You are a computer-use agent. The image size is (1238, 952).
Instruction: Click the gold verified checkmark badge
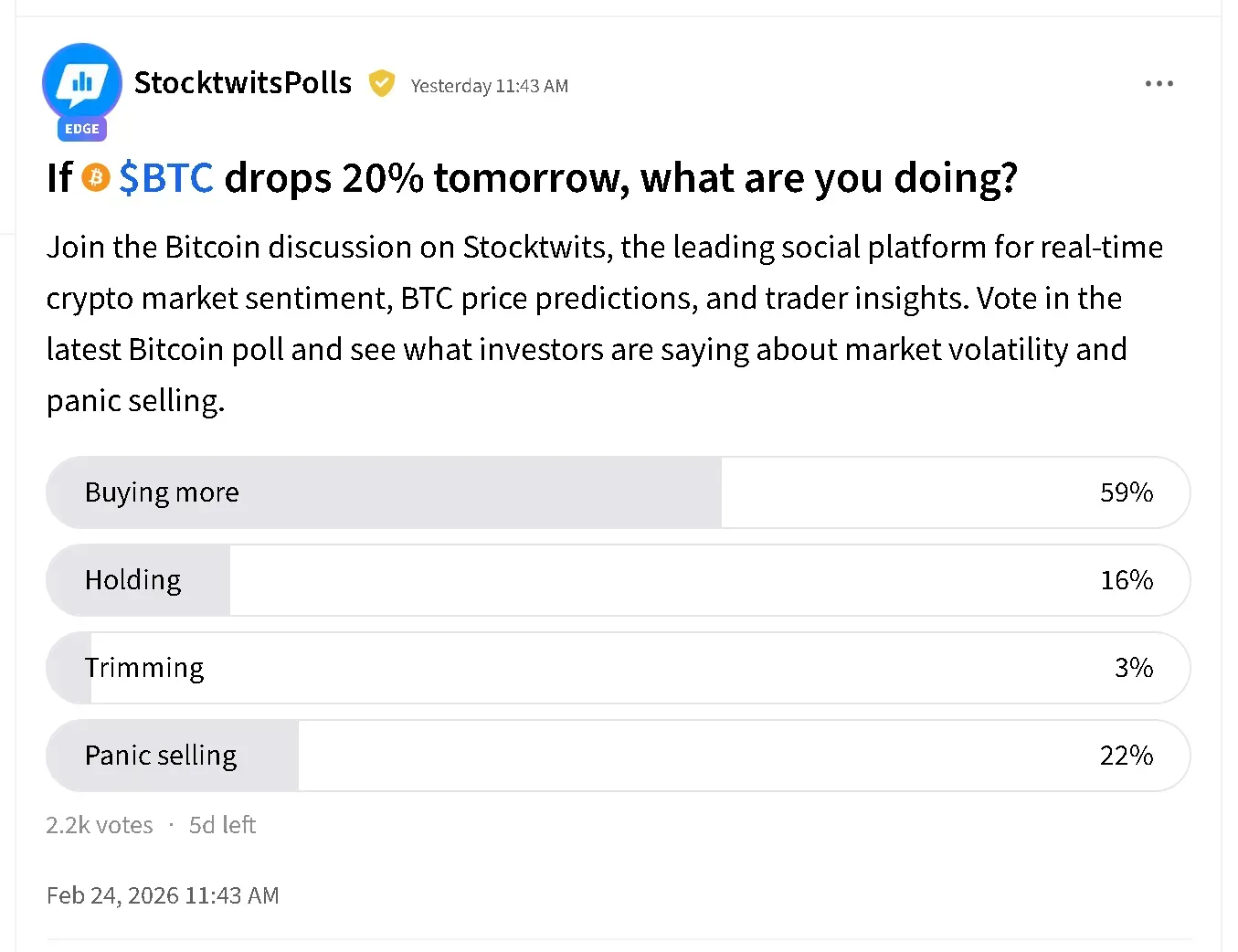[x=381, y=84]
